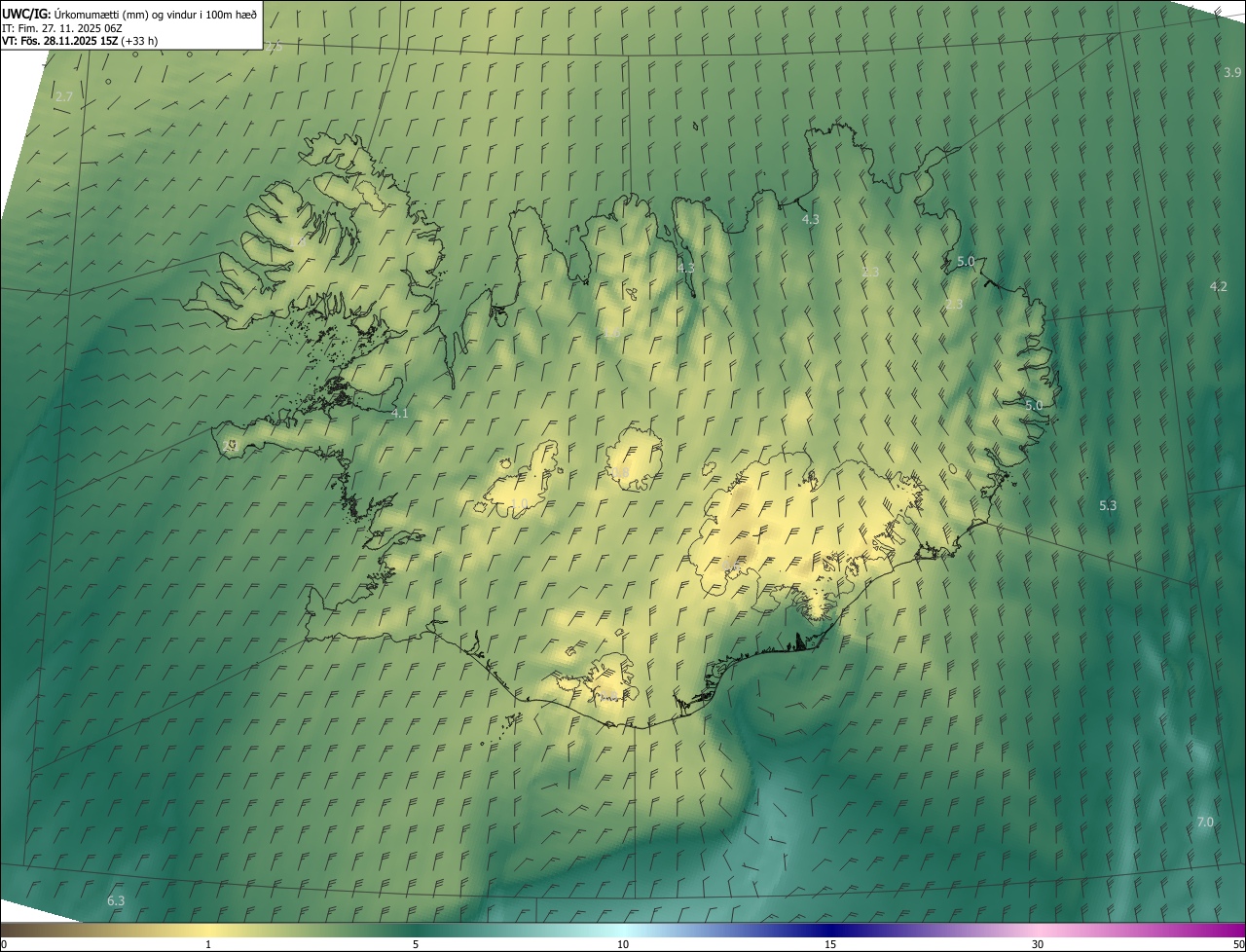Click the '30' tick label on the colorbar
The image size is (1246, 952).
click(x=1038, y=944)
